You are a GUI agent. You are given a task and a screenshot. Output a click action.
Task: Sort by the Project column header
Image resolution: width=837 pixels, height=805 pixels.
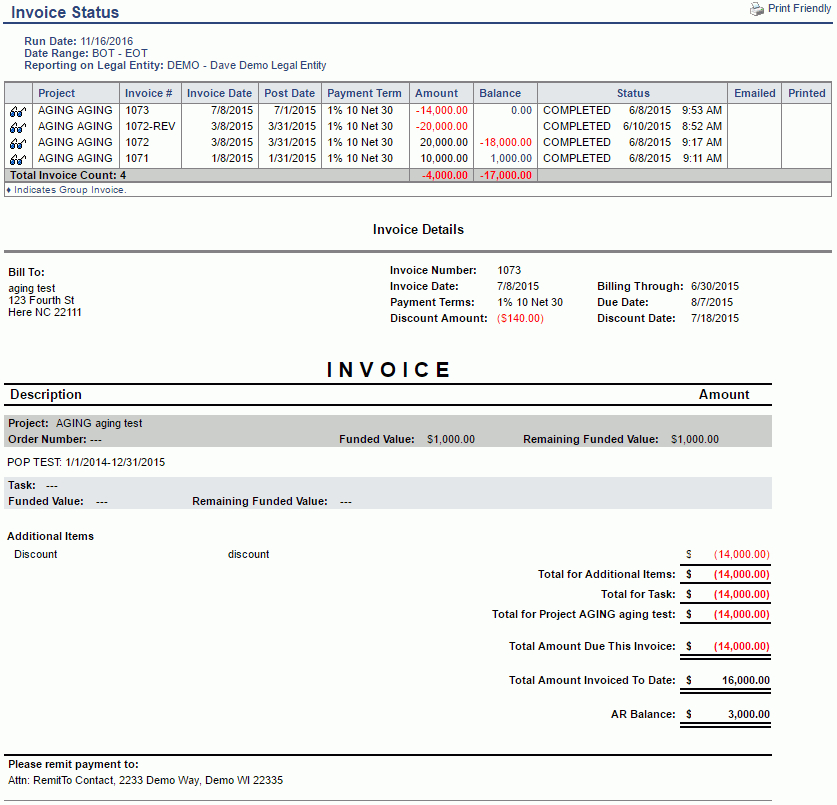tap(56, 93)
